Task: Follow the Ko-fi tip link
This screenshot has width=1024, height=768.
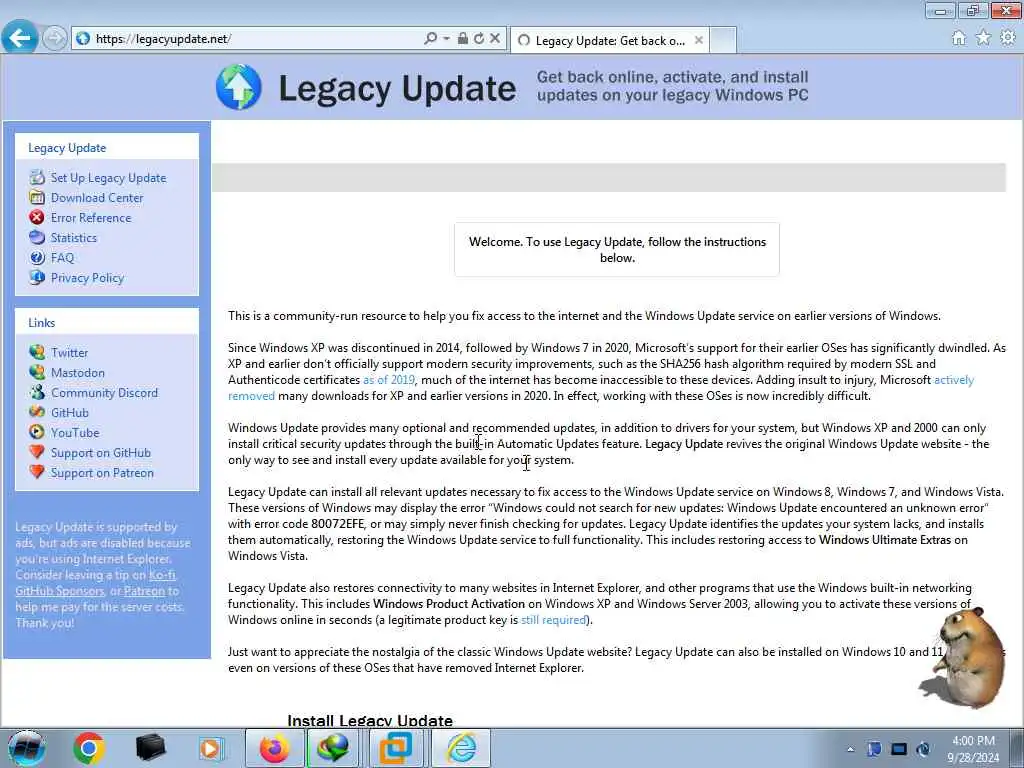Action: tap(162, 575)
